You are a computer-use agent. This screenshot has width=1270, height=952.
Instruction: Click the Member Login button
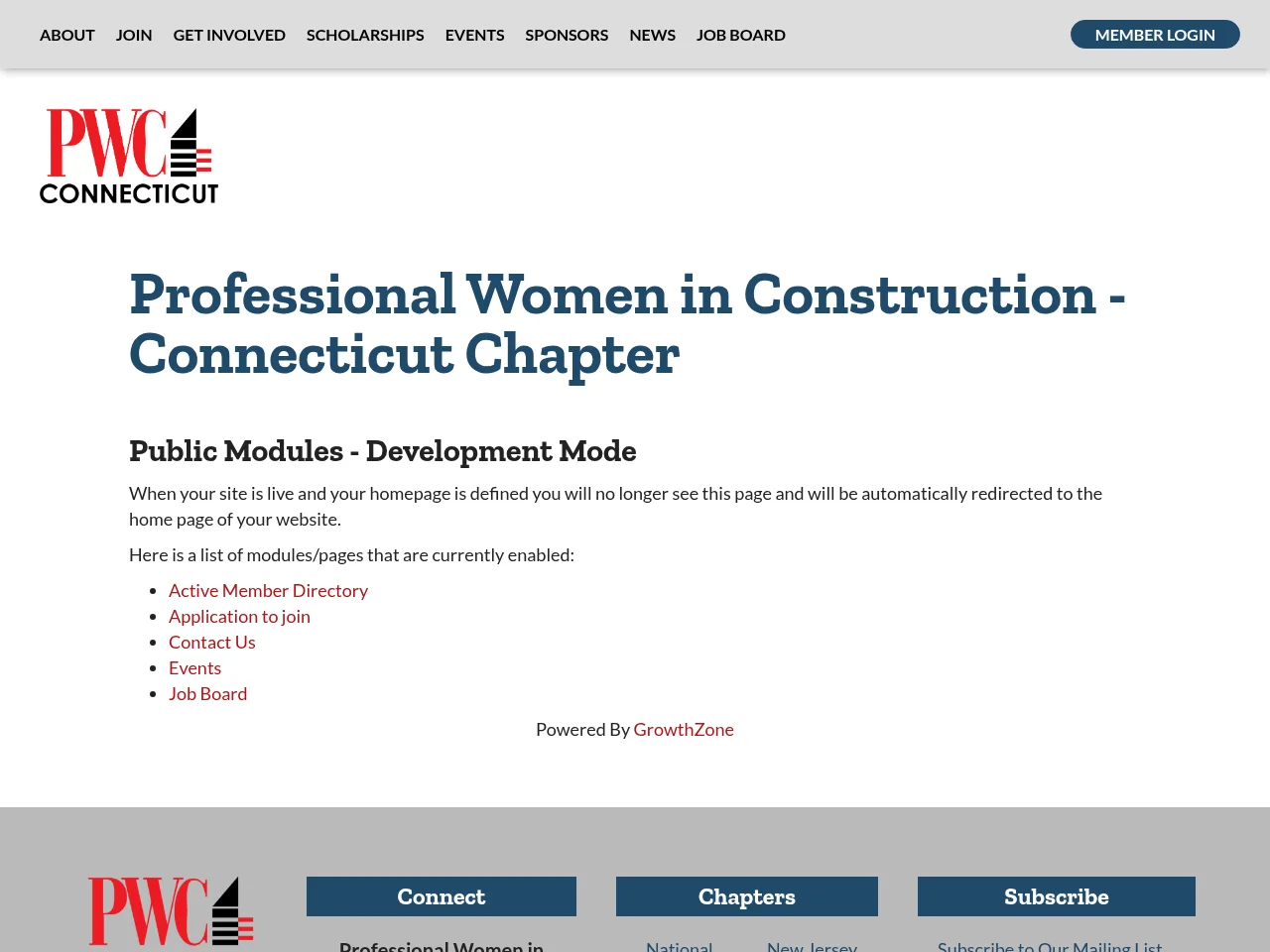[1155, 35]
